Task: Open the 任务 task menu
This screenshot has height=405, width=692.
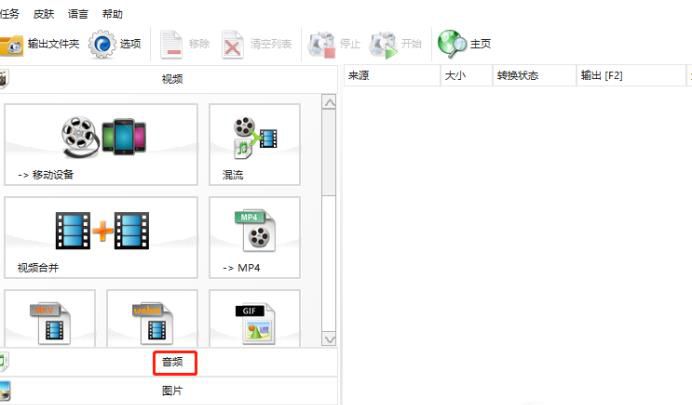Action: [x=10, y=14]
